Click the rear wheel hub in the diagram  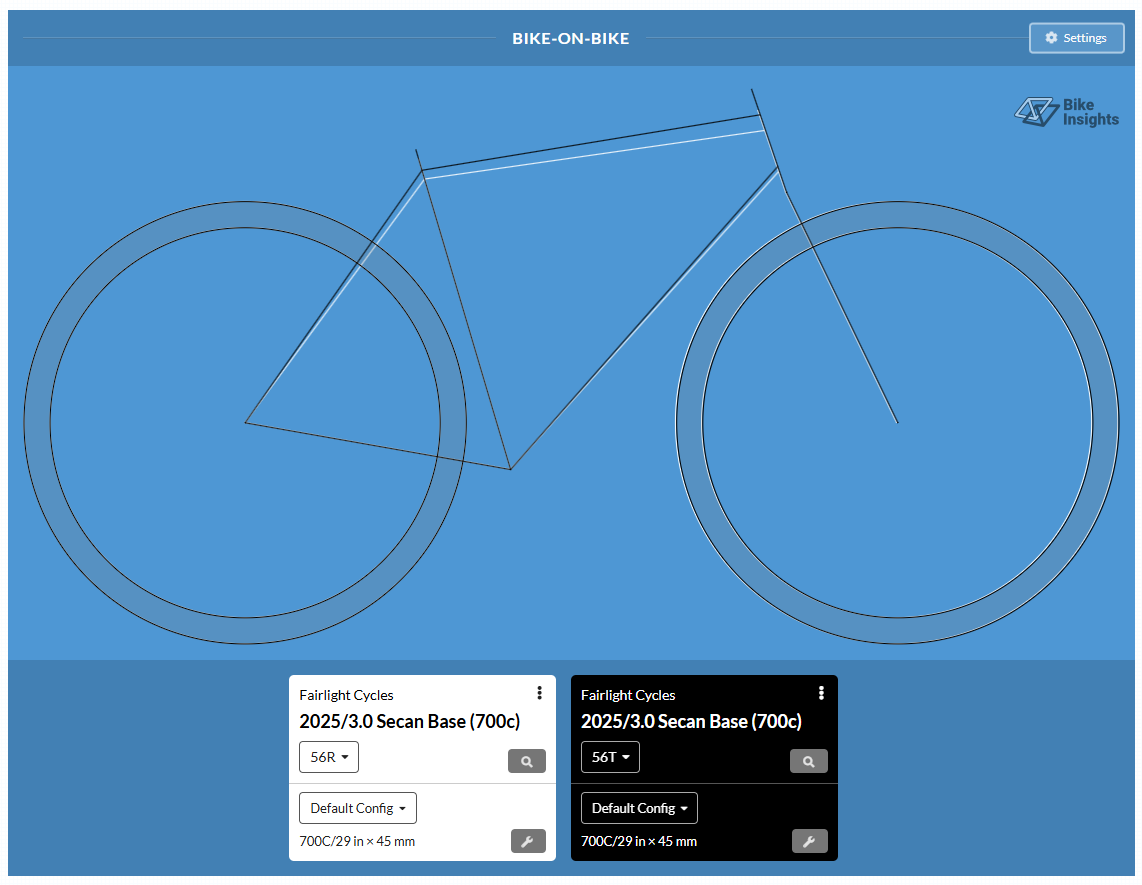pos(246,423)
